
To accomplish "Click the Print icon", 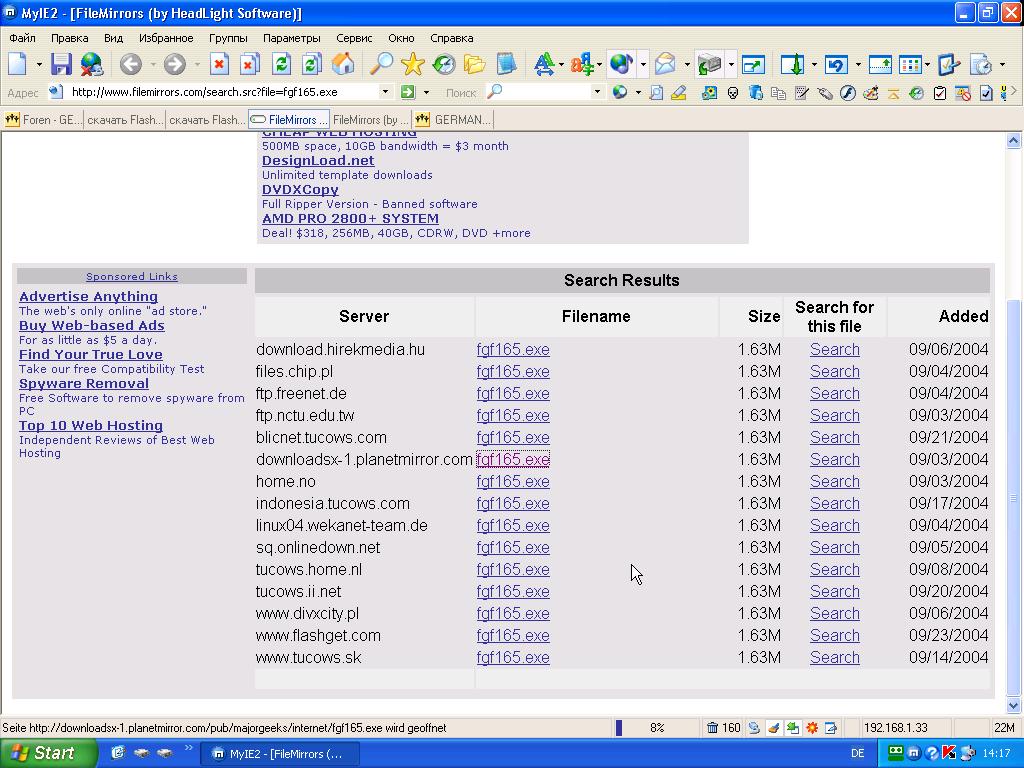I will click(709, 64).
